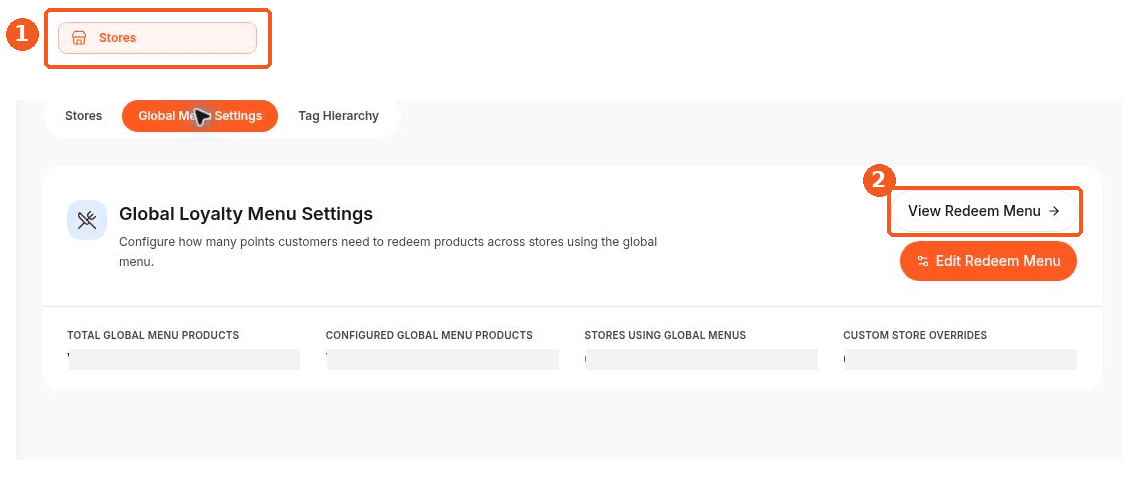Click the storefront icon next to Stores
This screenshot has width=1138, height=480.
click(x=79, y=38)
